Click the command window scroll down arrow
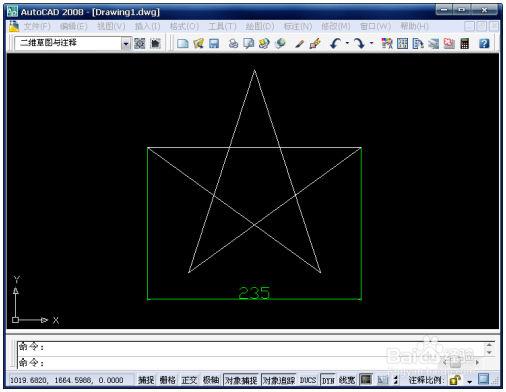Image resolution: width=506 pixels, height=392 pixels. (x=489, y=352)
